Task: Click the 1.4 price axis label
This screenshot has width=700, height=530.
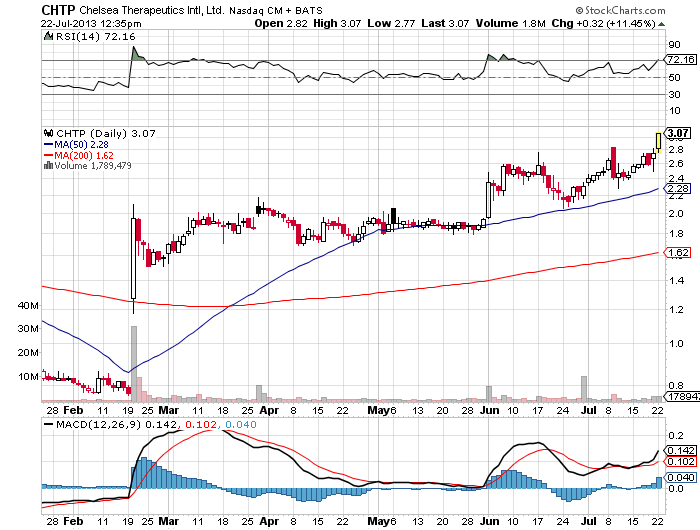Action: [676, 280]
